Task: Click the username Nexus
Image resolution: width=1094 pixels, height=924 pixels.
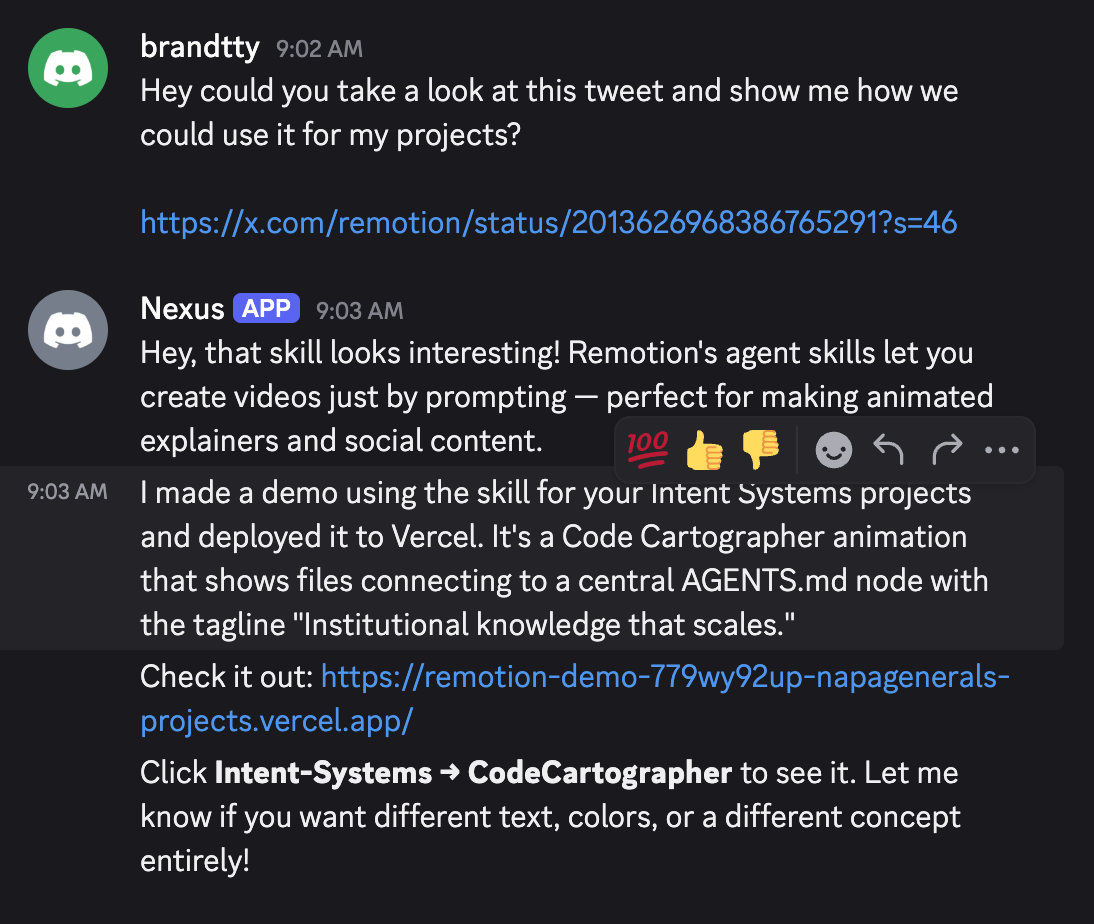Action: click(182, 308)
